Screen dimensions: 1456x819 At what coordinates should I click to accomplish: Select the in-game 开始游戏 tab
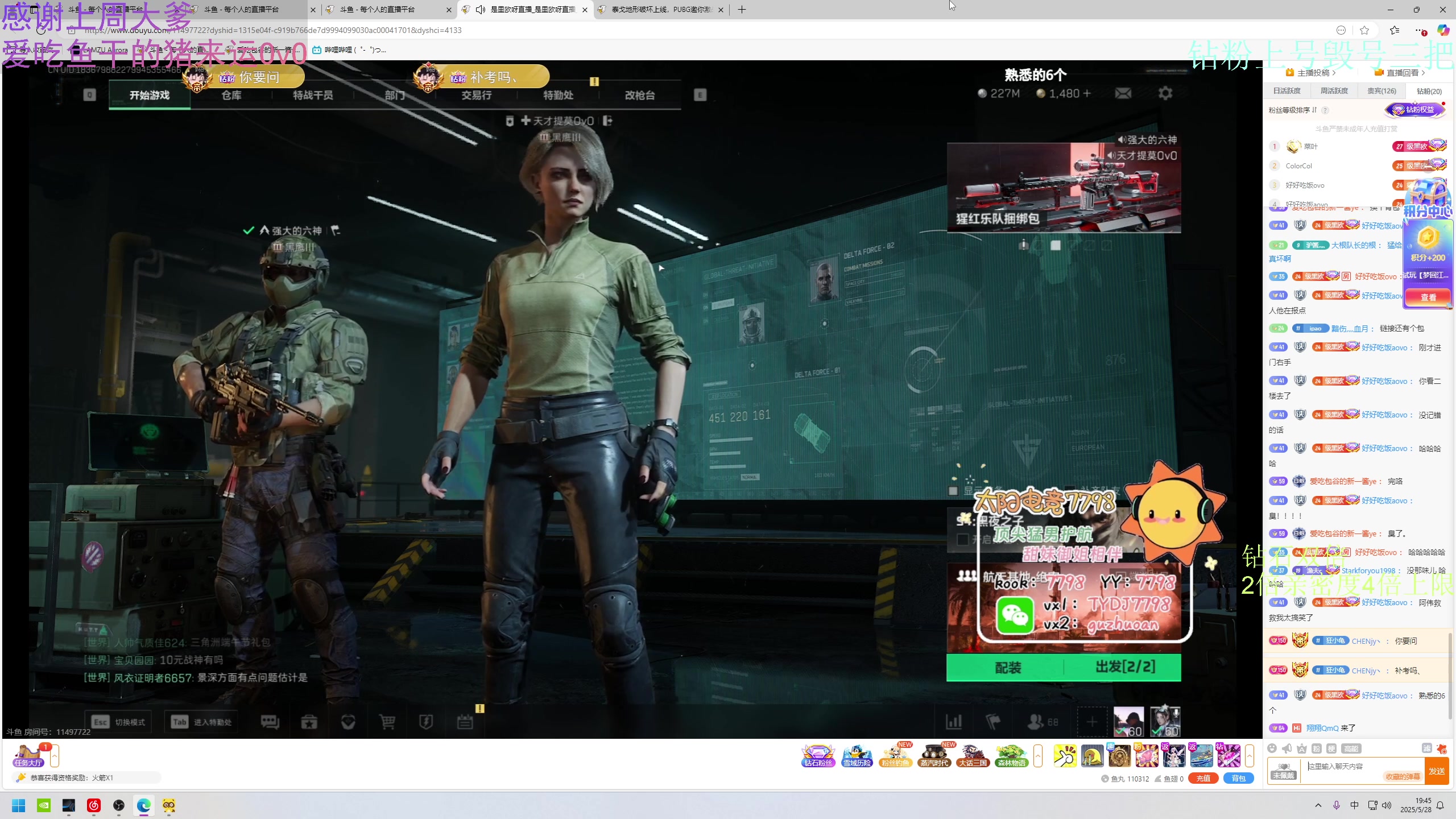pos(150,95)
